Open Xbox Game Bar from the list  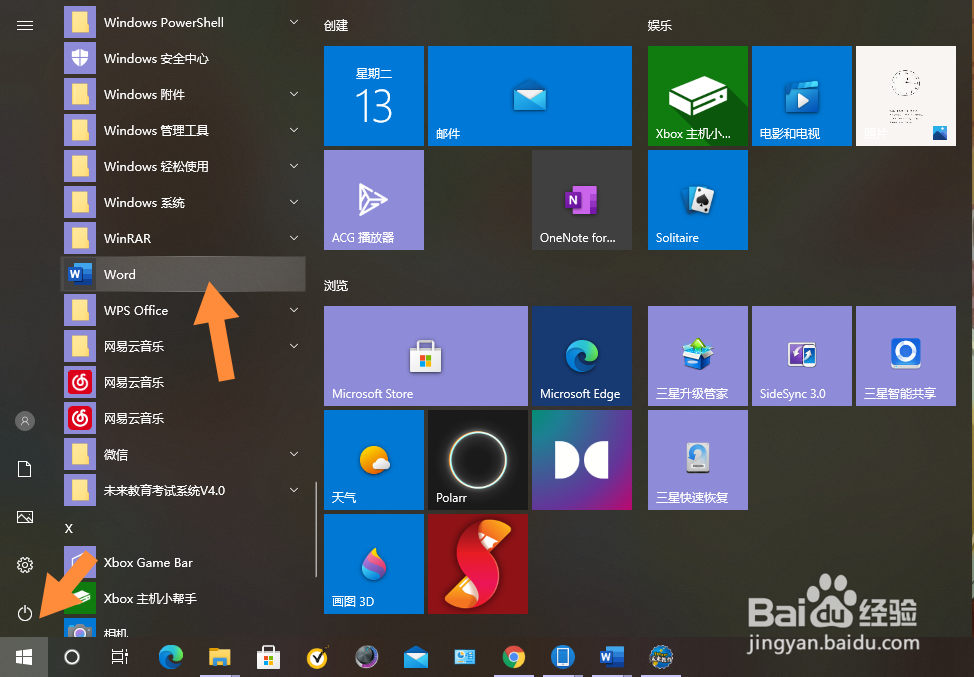pos(183,563)
